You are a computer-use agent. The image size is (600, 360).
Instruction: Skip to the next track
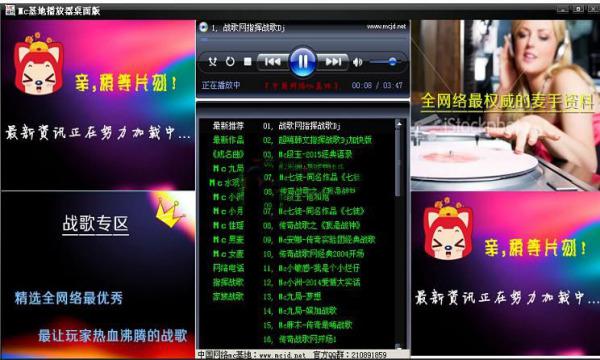pos(333,62)
